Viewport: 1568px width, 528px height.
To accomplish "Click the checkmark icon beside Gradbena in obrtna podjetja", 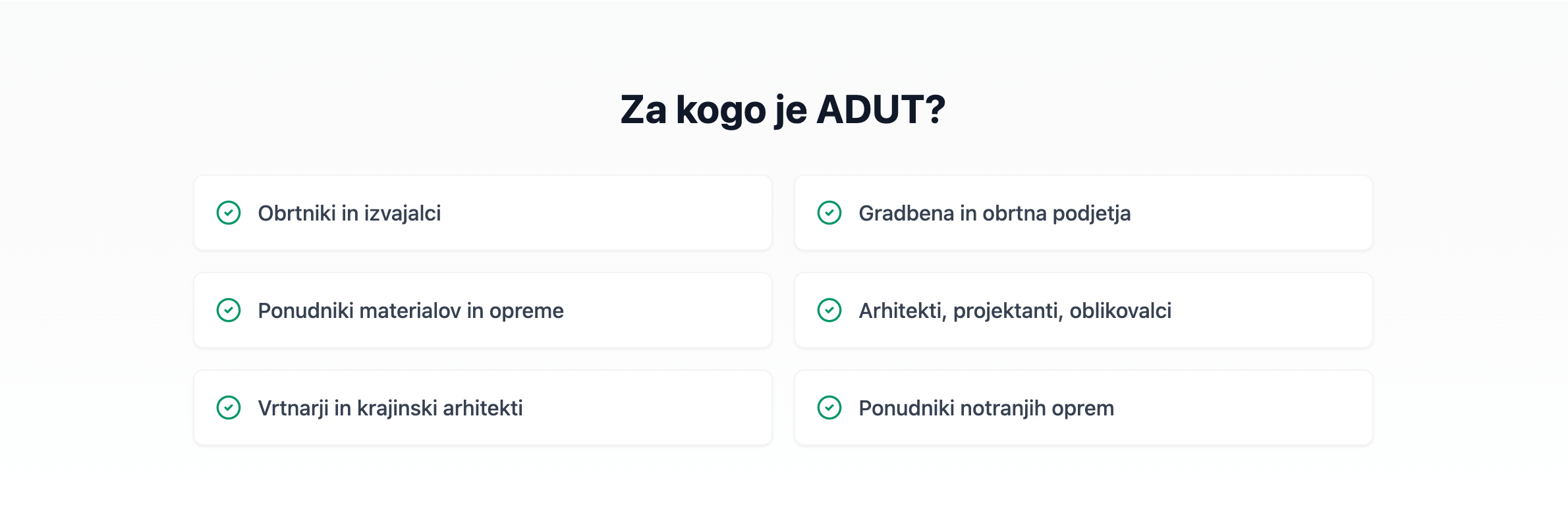I will (829, 213).
